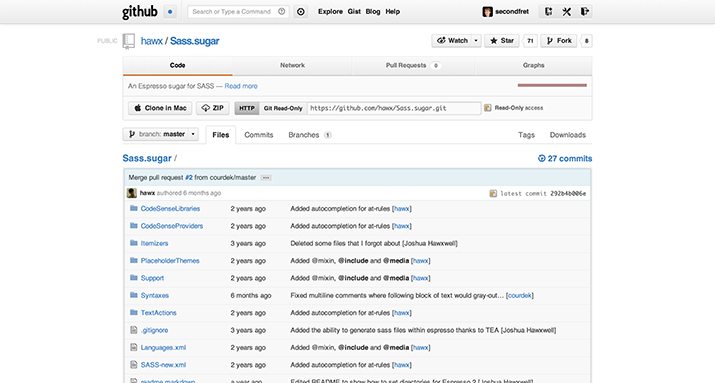Click the repository book icon
Viewport: 715px width, 383px height.
coord(129,41)
